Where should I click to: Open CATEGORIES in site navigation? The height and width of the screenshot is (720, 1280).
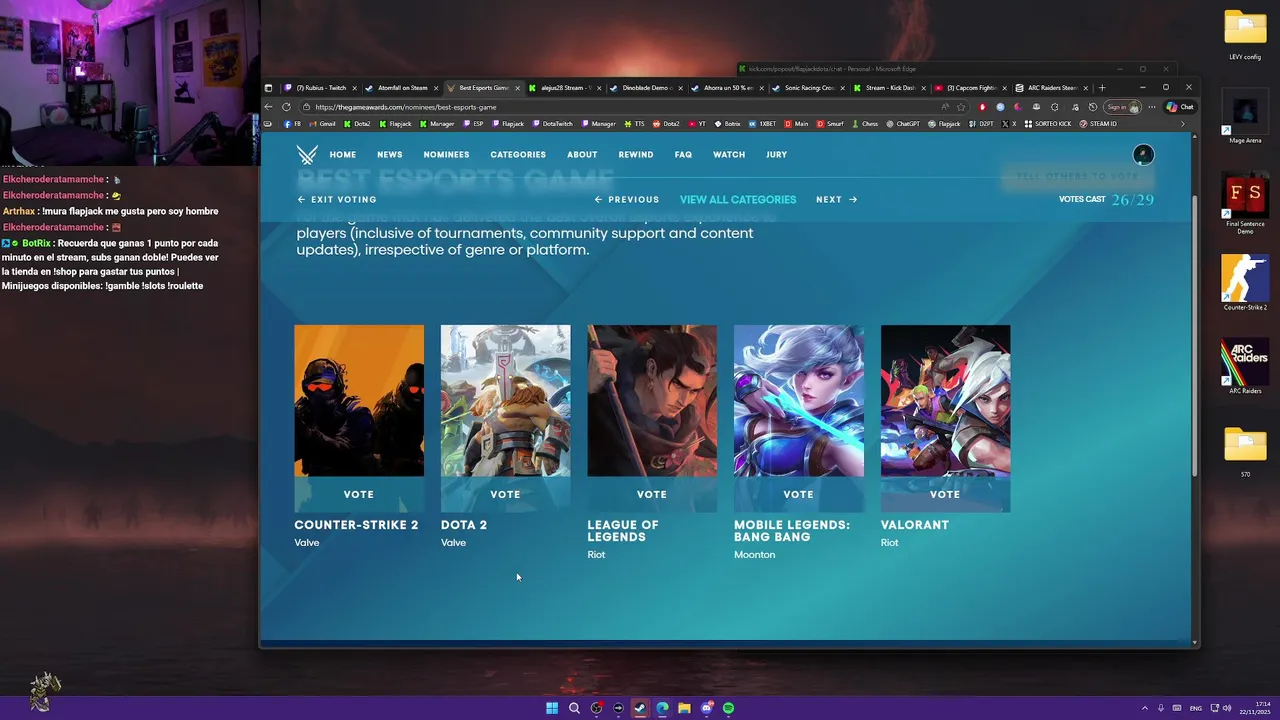click(518, 155)
